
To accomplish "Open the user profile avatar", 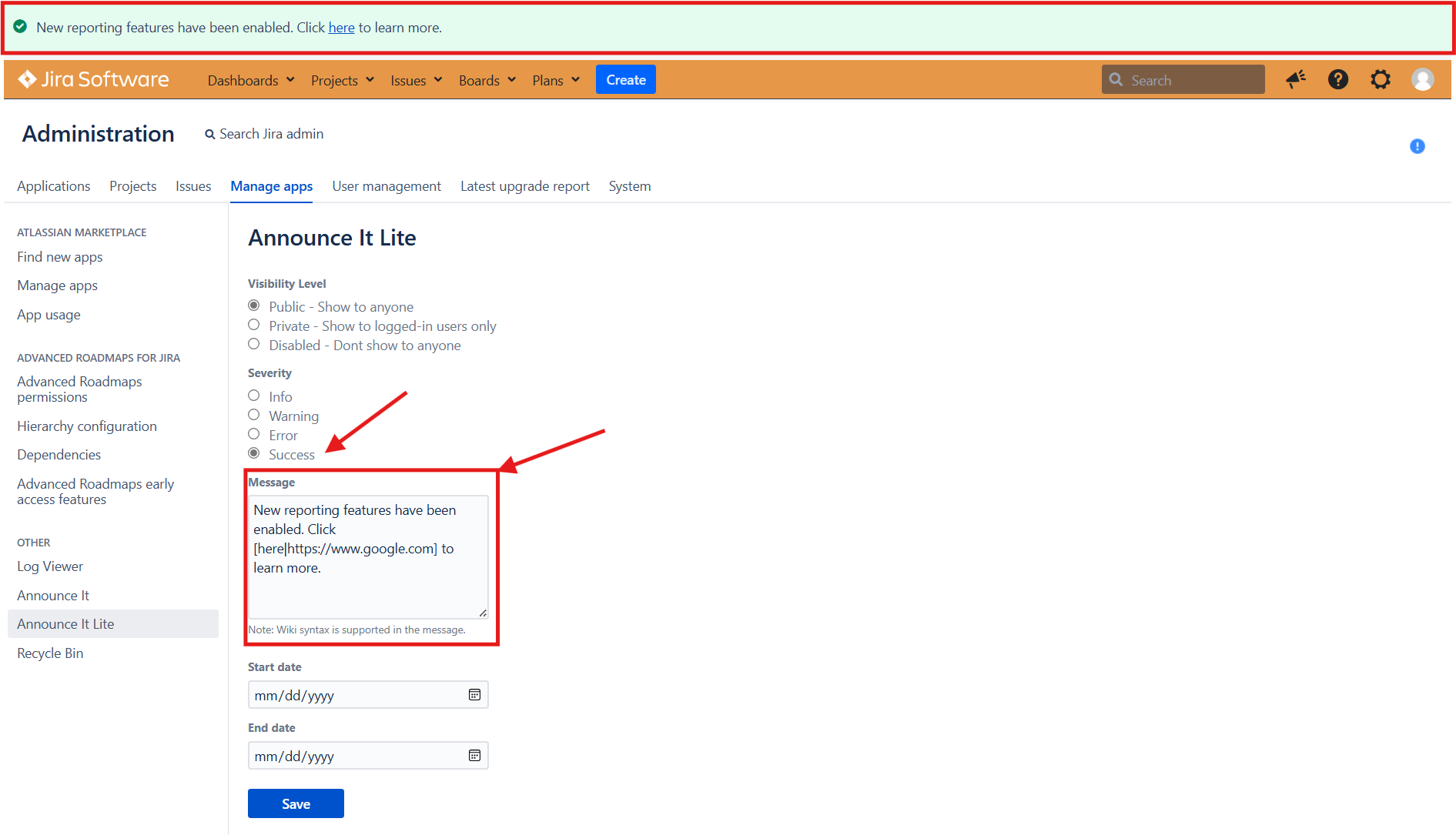I will point(1422,79).
